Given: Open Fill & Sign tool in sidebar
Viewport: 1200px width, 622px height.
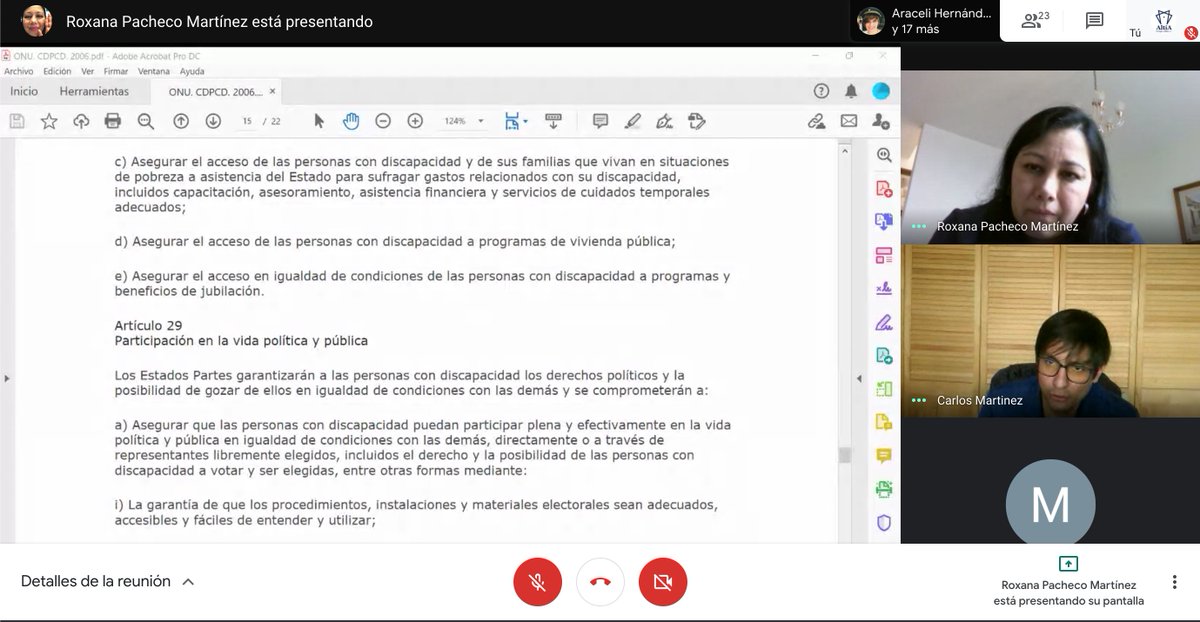Looking at the screenshot, I should [884, 289].
